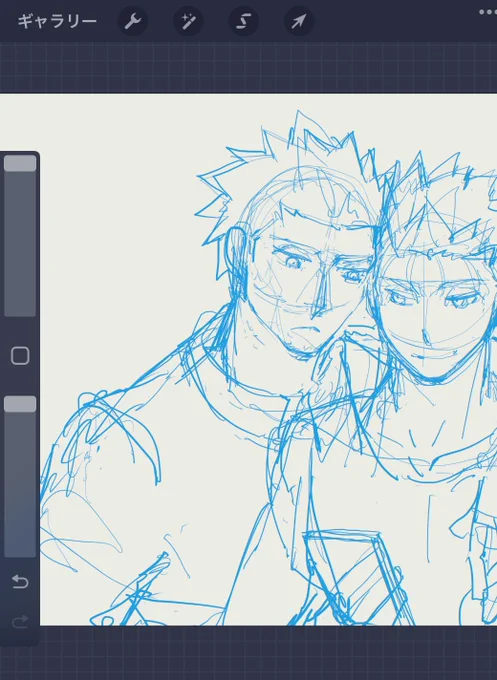Tap the square modify button in sidebar
The height and width of the screenshot is (680, 497).
pyautogui.click(x=20, y=356)
